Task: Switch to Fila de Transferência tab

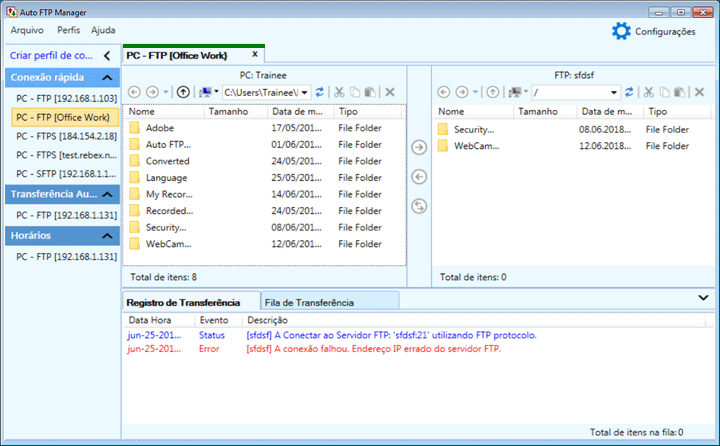Action: (309, 302)
